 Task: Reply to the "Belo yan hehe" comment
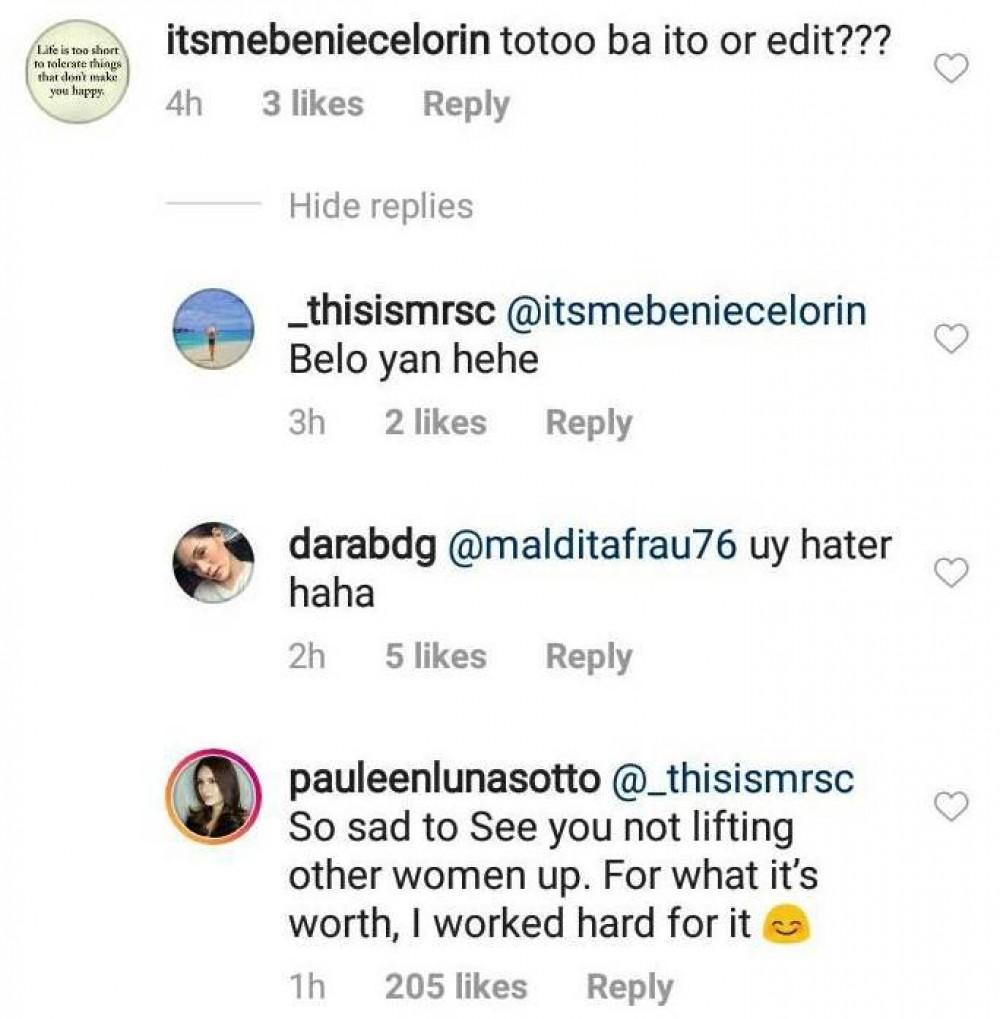tap(588, 423)
